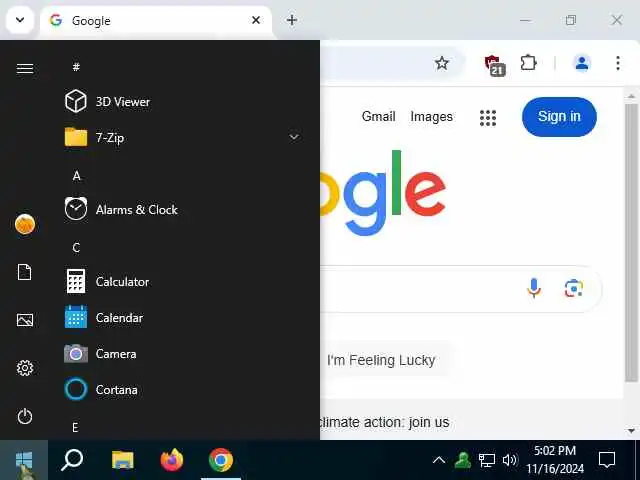Expand the Start menu hamburger button
The height and width of the screenshot is (480, 640).
point(24,68)
